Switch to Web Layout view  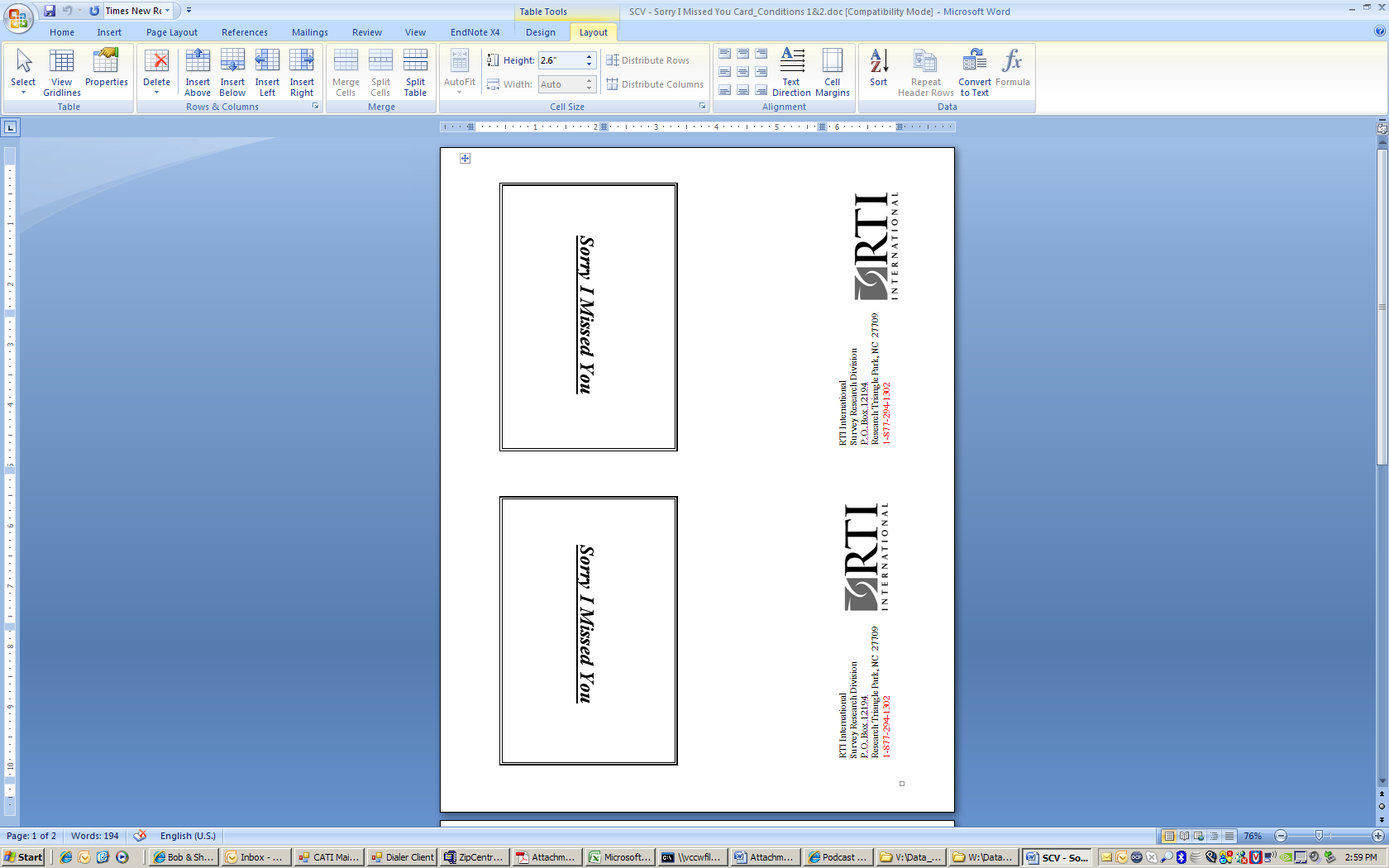pyautogui.click(x=1199, y=836)
